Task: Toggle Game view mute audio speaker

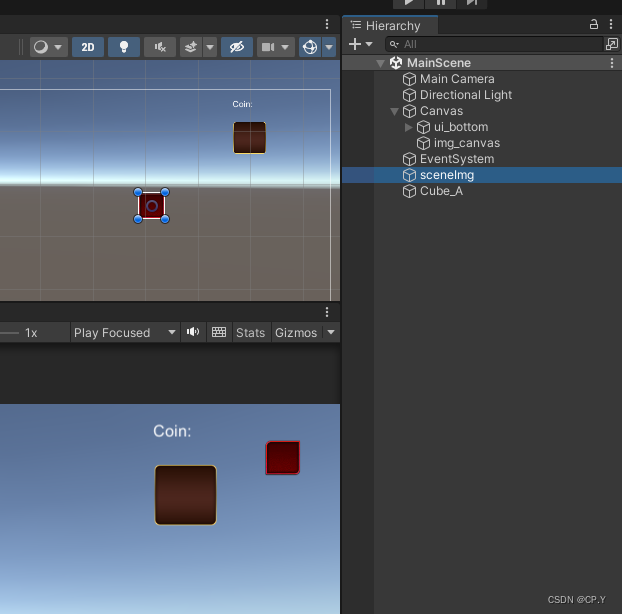Action: (x=193, y=332)
